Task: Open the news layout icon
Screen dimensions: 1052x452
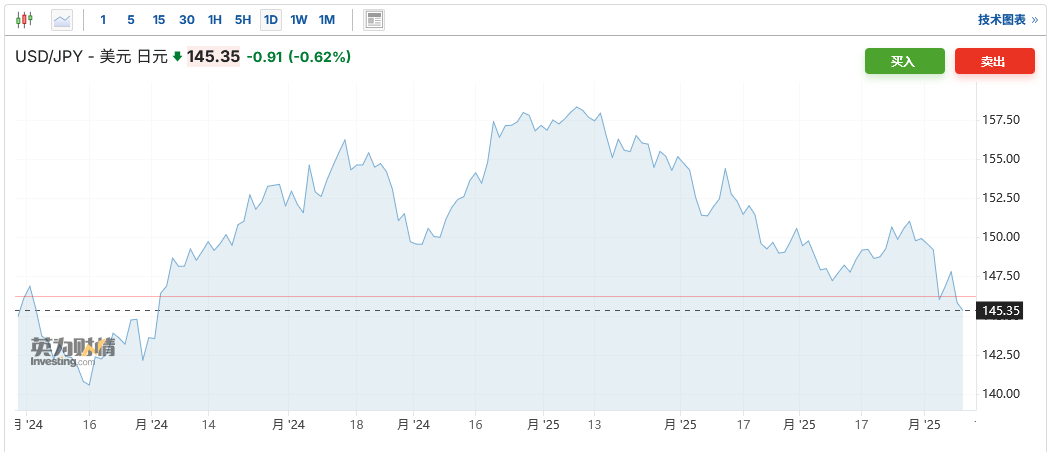Action: [374, 19]
